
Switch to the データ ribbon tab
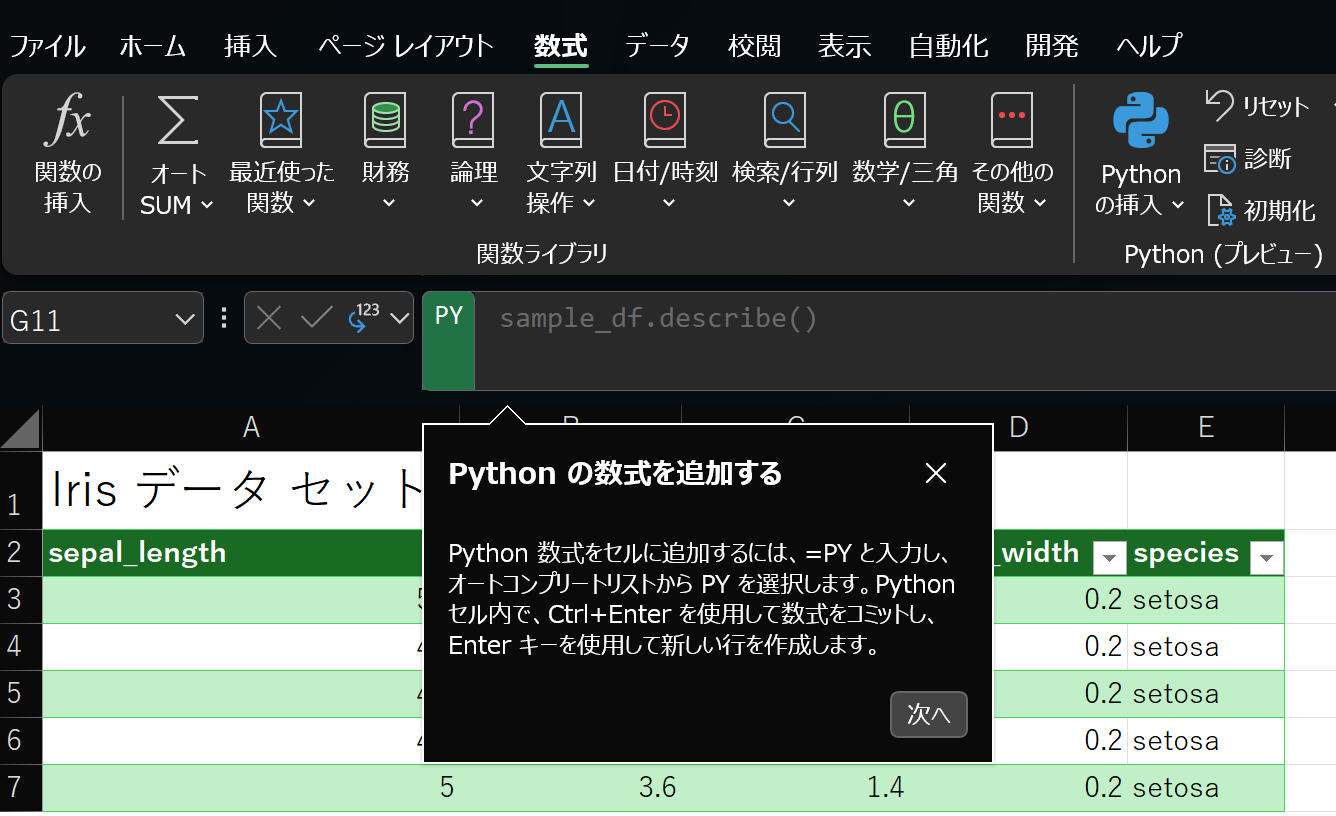(x=657, y=46)
